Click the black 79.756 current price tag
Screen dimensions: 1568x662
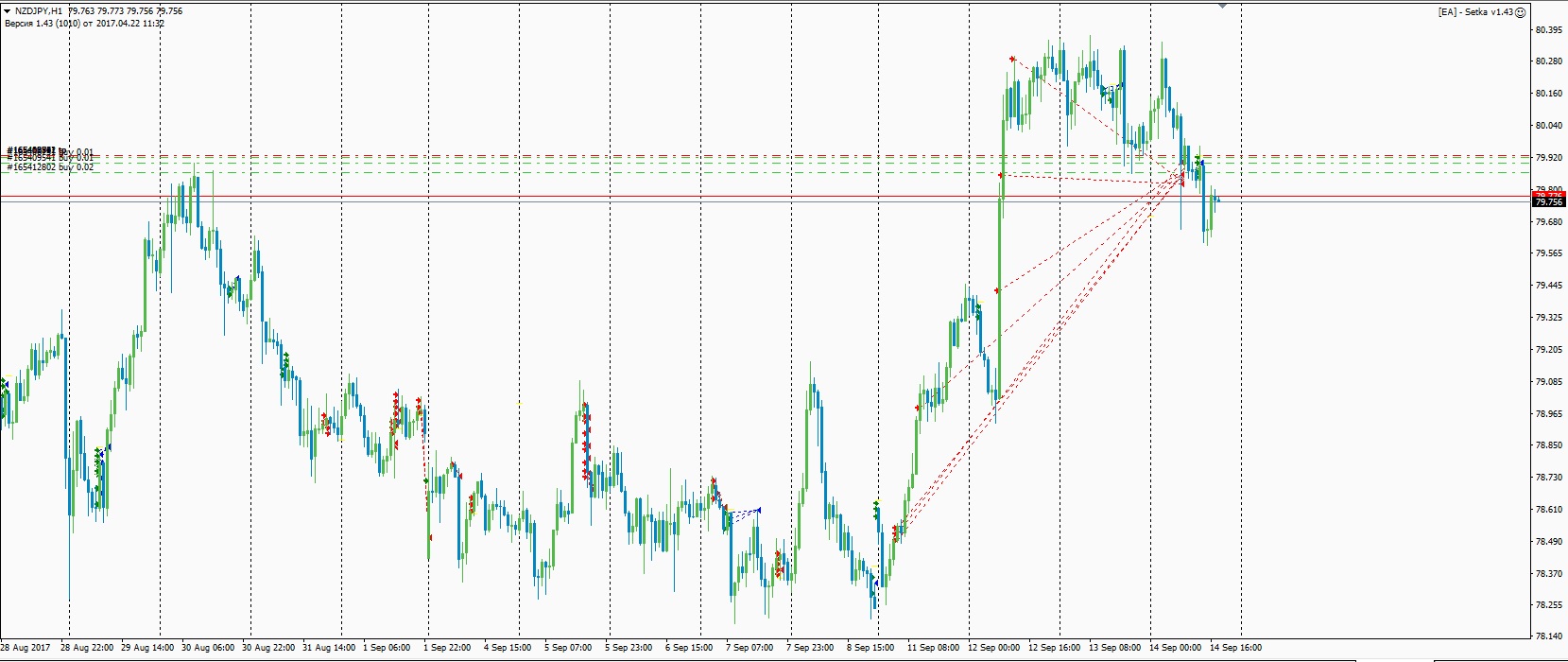click(1548, 202)
